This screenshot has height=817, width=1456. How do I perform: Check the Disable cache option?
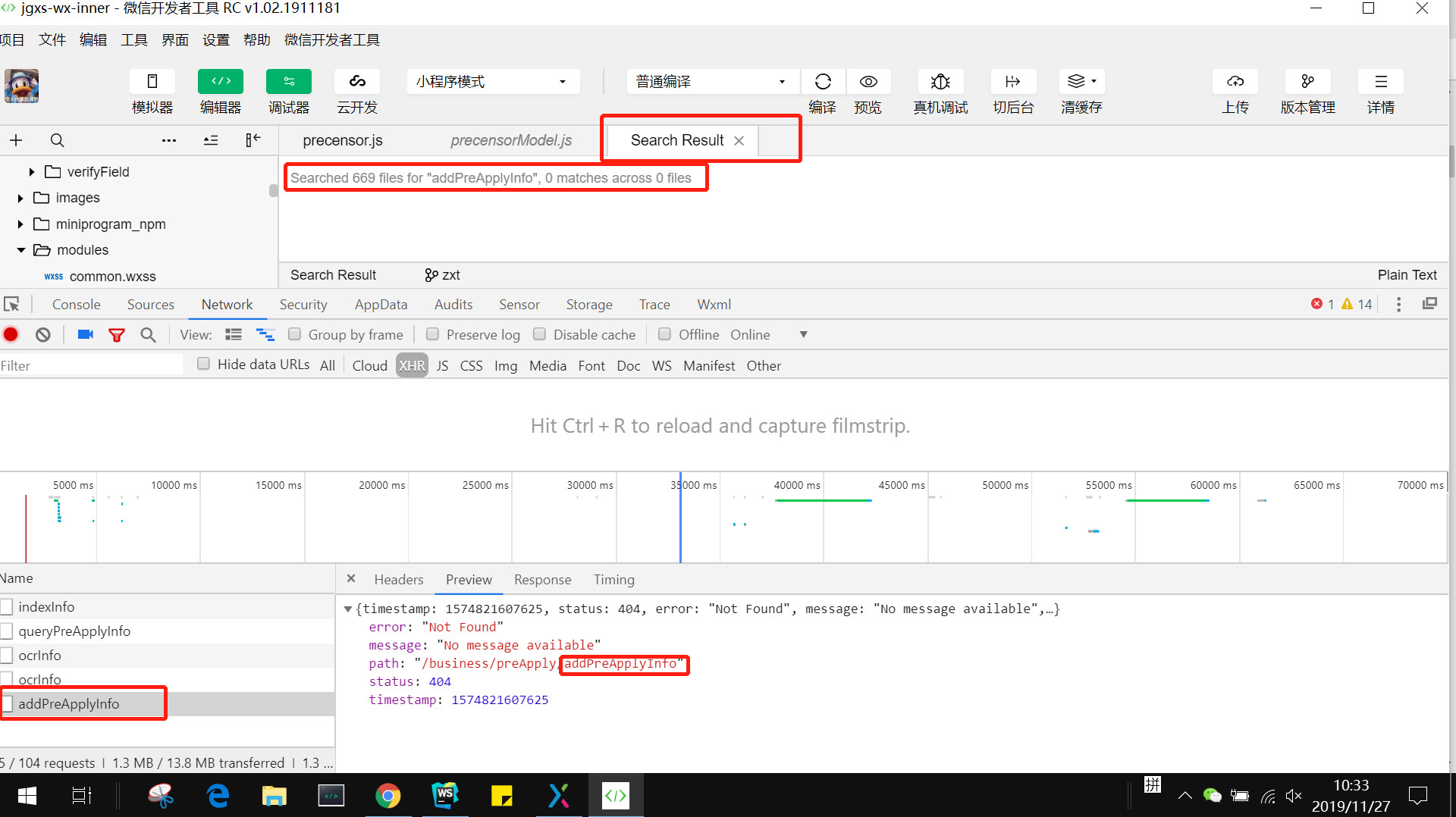click(x=539, y=334)
